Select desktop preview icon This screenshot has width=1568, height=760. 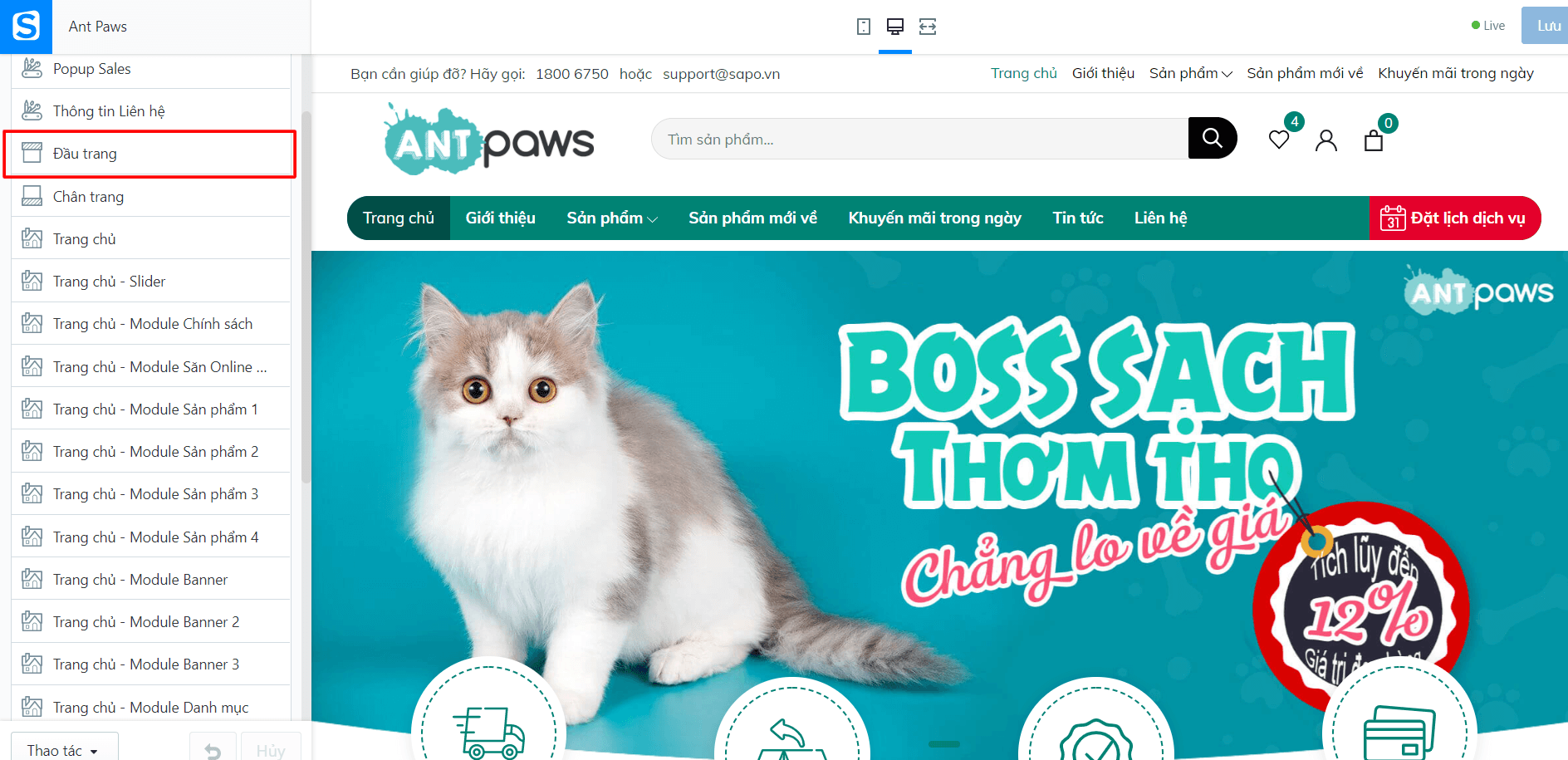pyautogui.click(x=895, y=27)
